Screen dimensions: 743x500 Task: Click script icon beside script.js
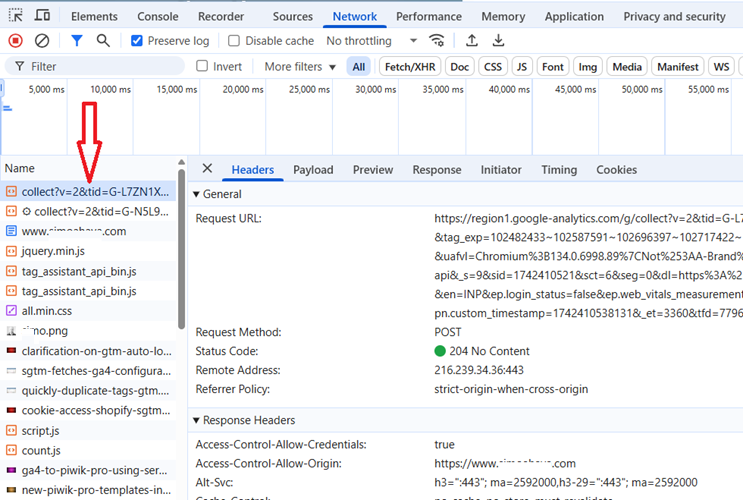11,430
